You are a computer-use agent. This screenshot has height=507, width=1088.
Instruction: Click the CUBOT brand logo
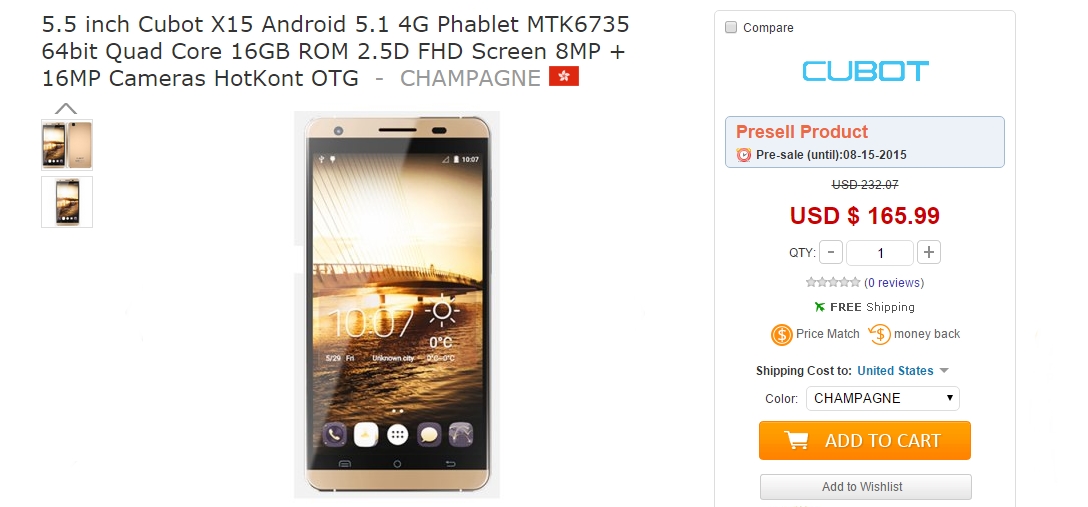coord(865,71)
